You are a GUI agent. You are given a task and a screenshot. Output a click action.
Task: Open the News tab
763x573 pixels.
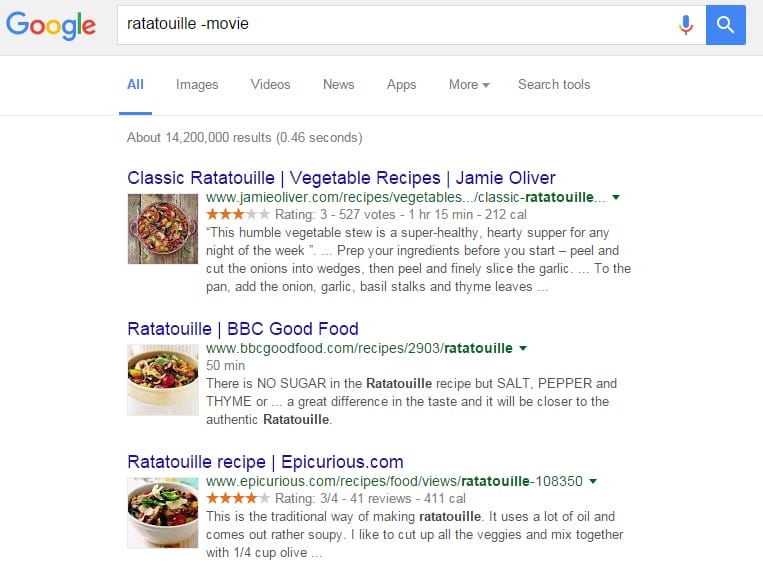pyautogui.click(x=338, y=85)
